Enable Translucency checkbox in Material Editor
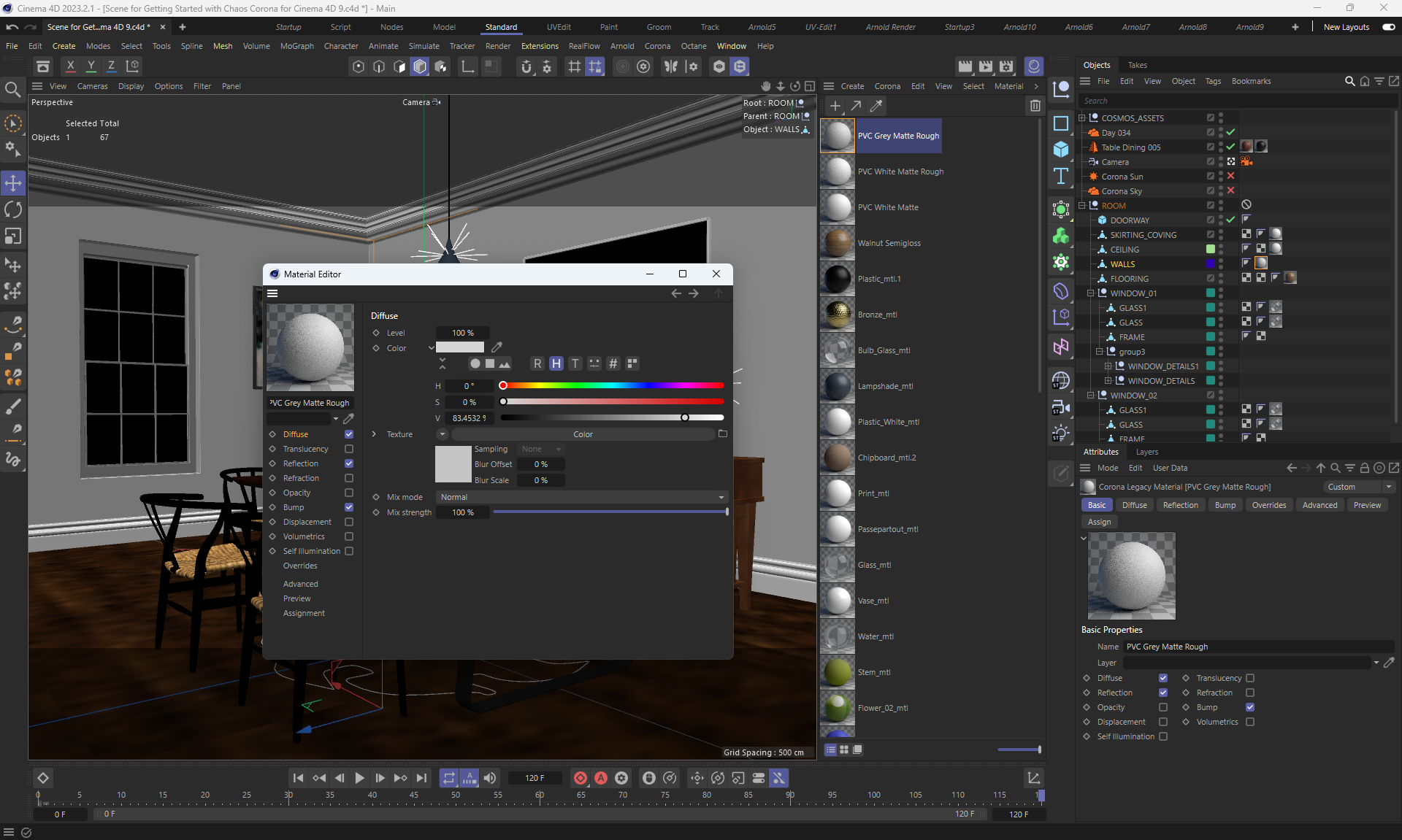The image size is (1402, 840). (x=349, y=449)
